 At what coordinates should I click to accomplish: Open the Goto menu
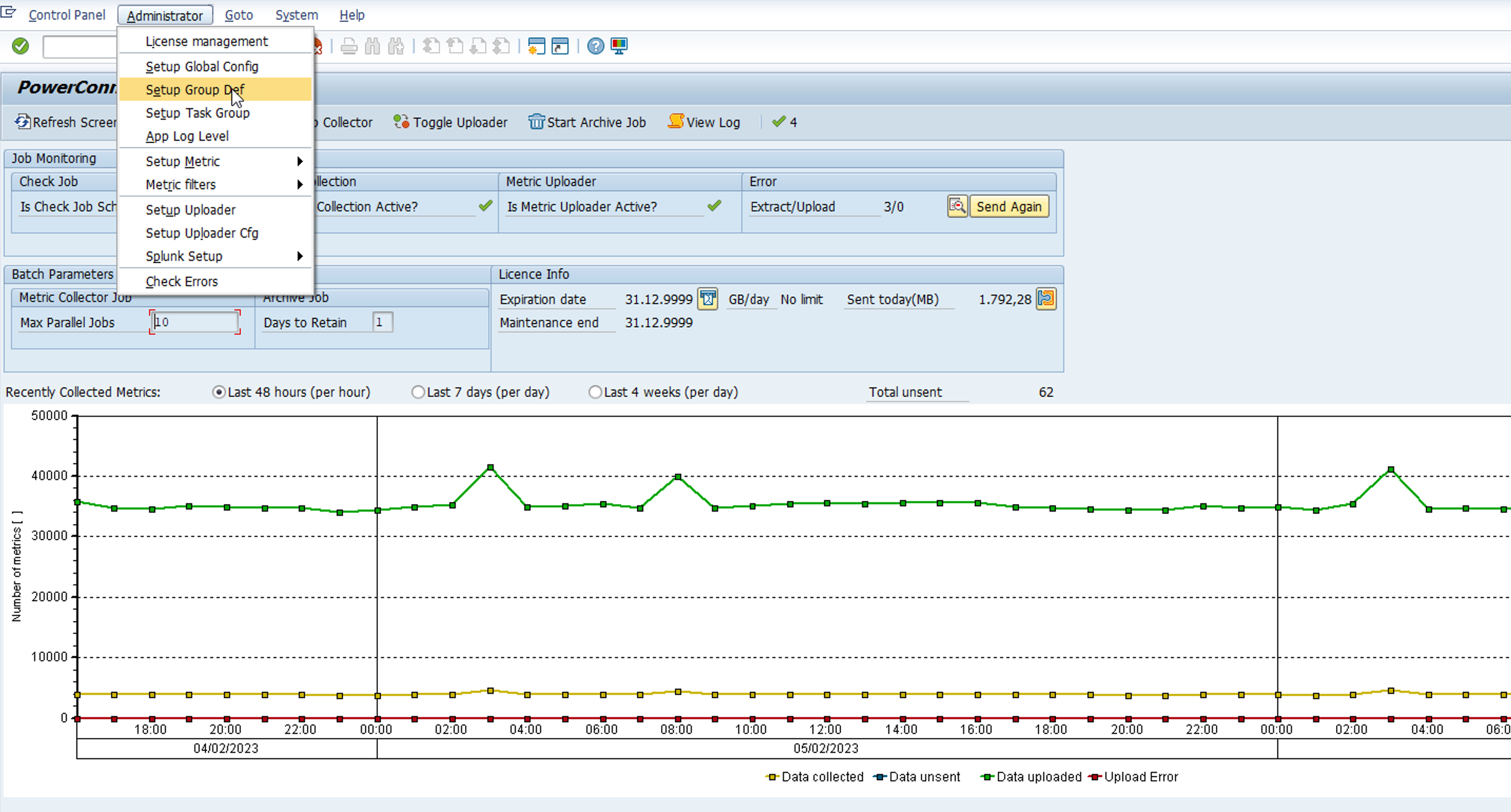pos(238,15)
